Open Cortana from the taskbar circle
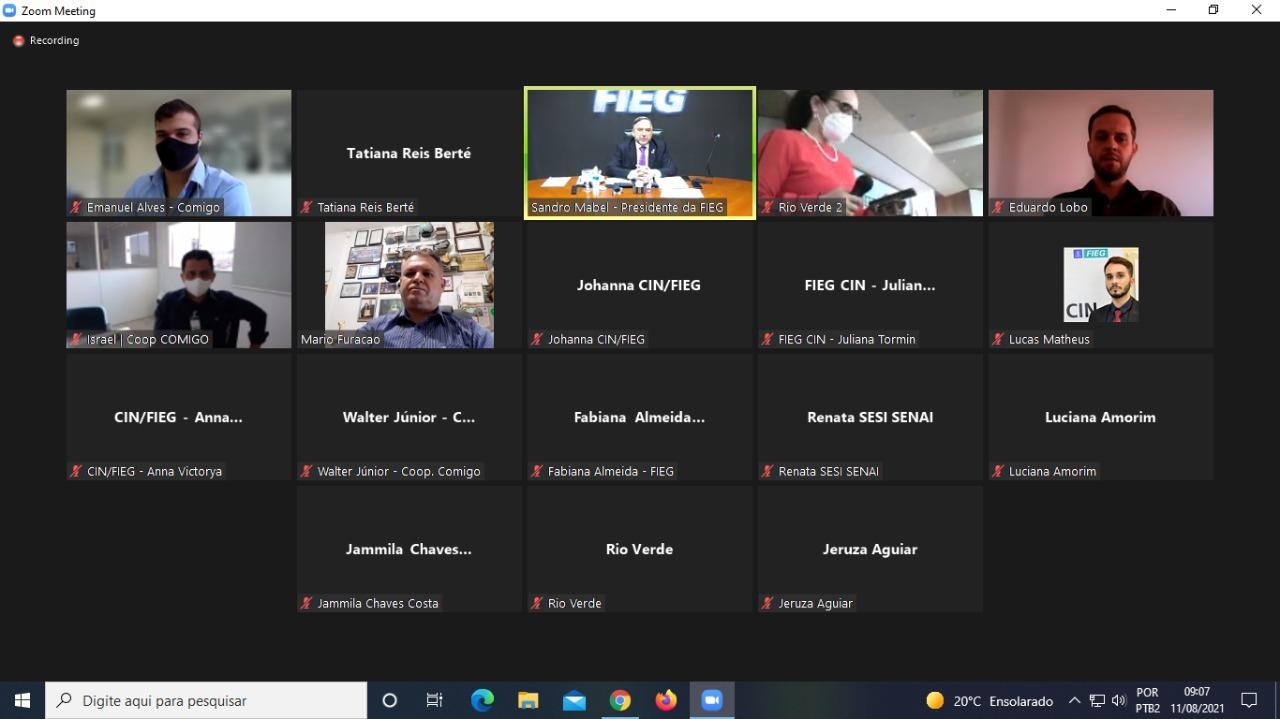The height and width of the screenshot is (719, 1280). [390, 700]
